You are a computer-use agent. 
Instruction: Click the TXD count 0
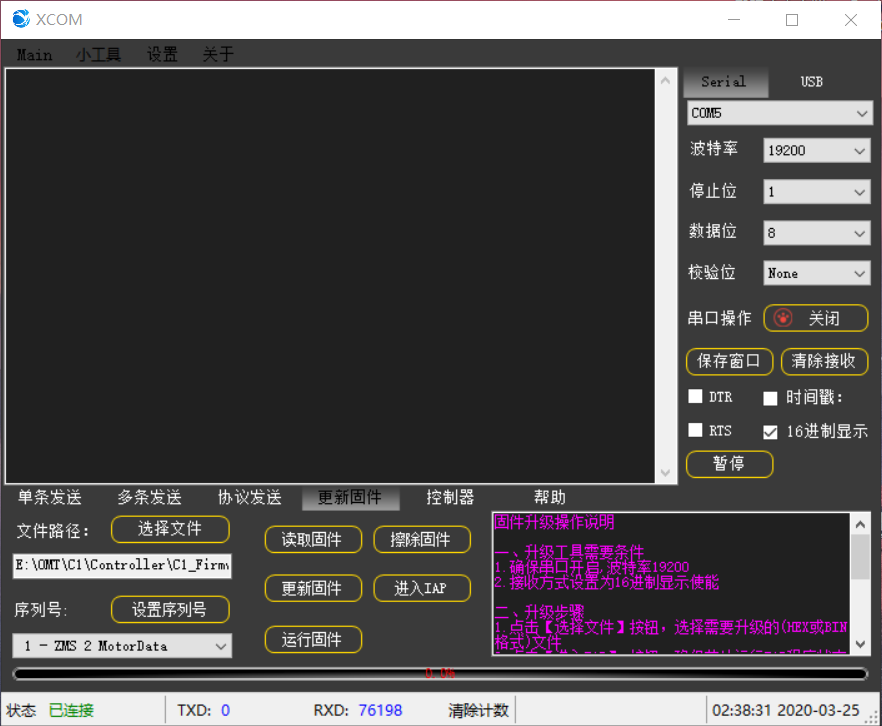[226, 710]
